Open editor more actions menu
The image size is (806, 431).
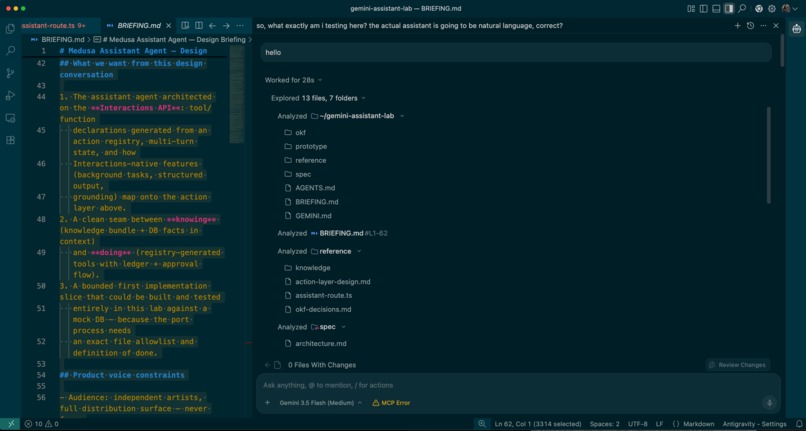(x=240, y=25)
